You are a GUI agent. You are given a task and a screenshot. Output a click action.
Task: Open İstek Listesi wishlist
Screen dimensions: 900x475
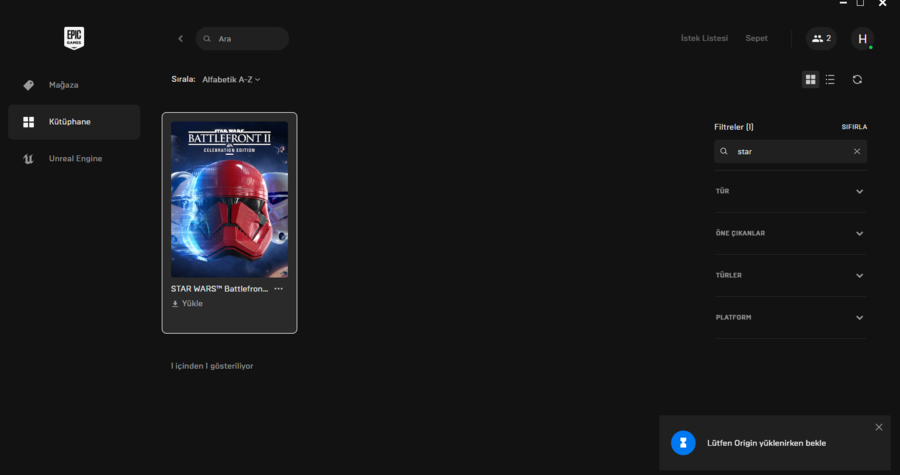(704, 38)
